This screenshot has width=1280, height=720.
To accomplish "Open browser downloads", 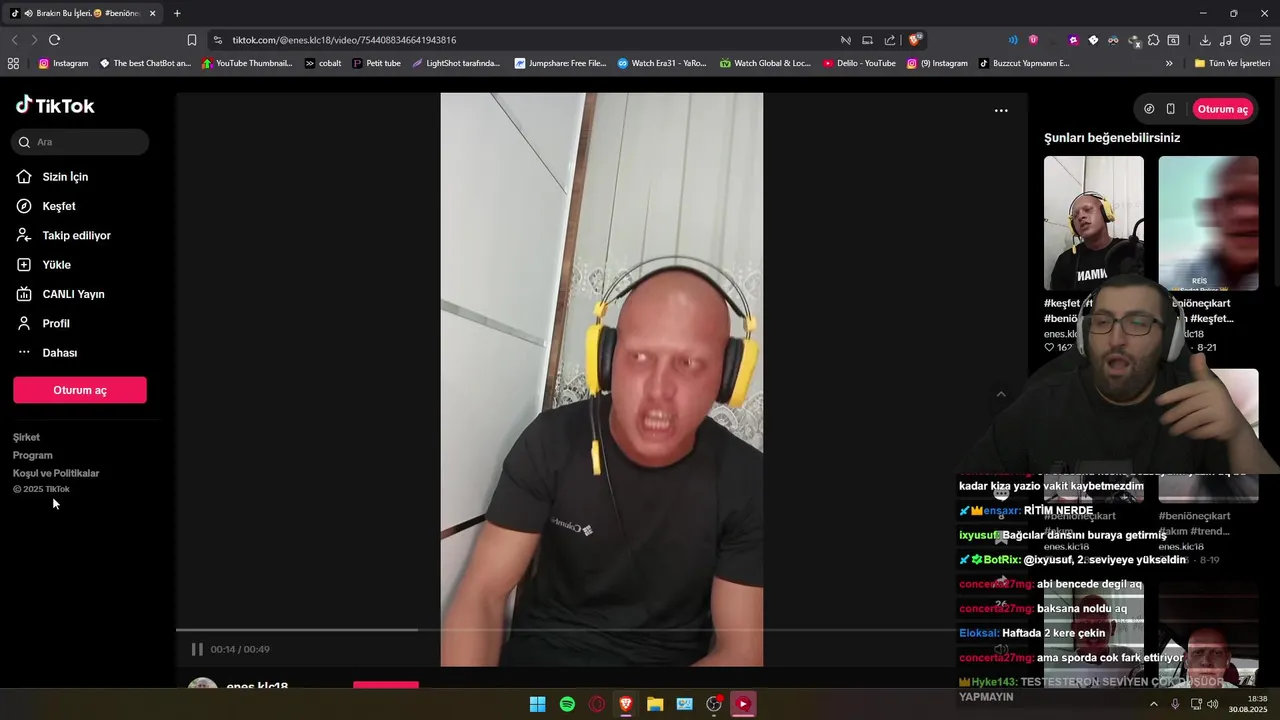I will coord(1205,40).
